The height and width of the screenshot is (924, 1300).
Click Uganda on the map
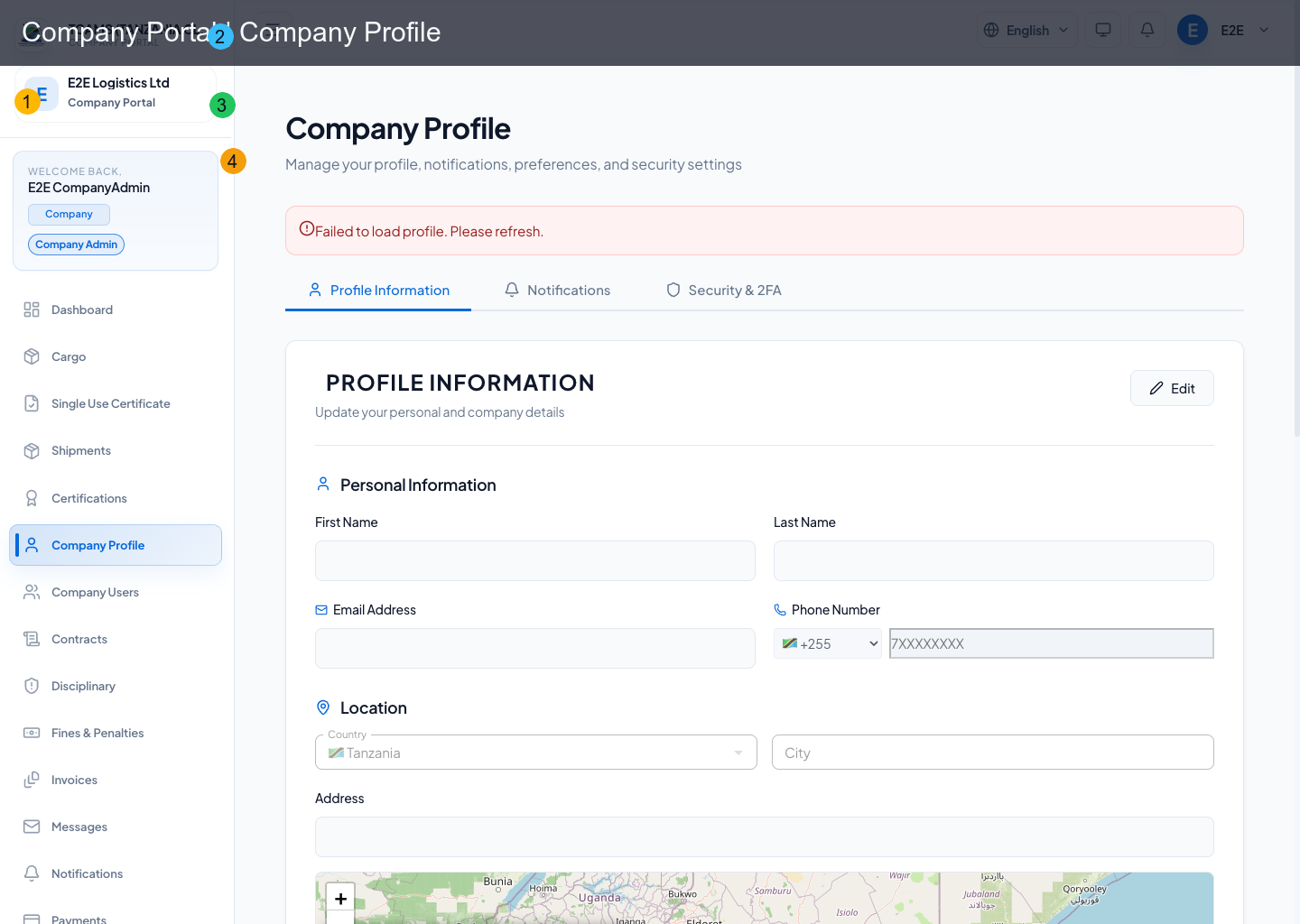pos(599,898)
